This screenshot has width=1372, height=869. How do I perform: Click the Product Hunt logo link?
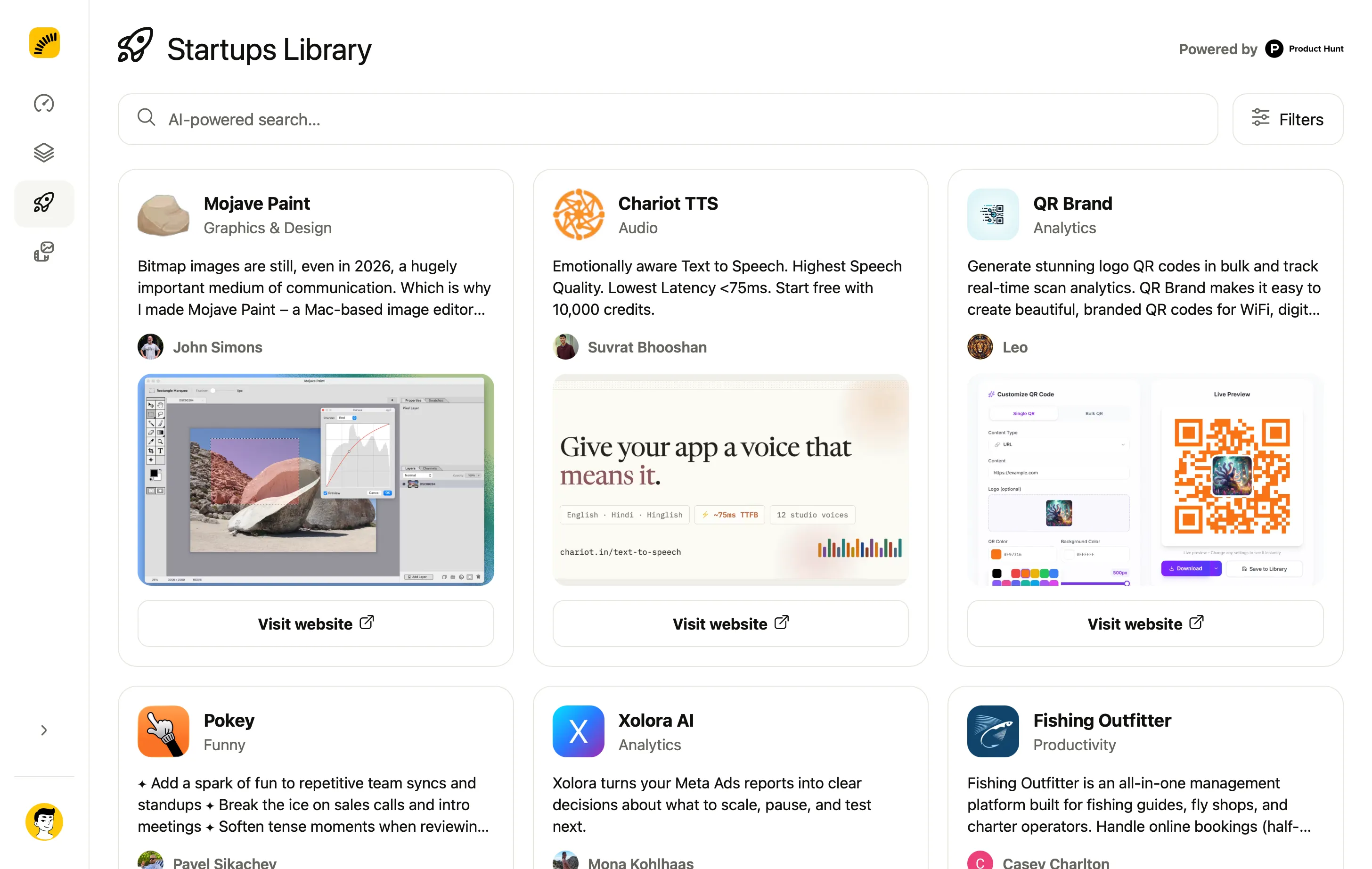point(1304,49)
